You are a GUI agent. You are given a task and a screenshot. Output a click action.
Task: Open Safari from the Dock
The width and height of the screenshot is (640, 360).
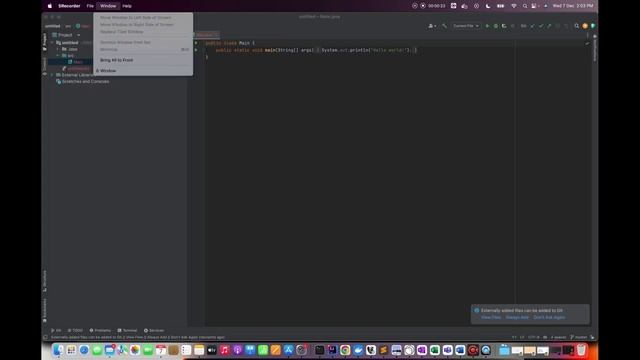pos(84,350)
